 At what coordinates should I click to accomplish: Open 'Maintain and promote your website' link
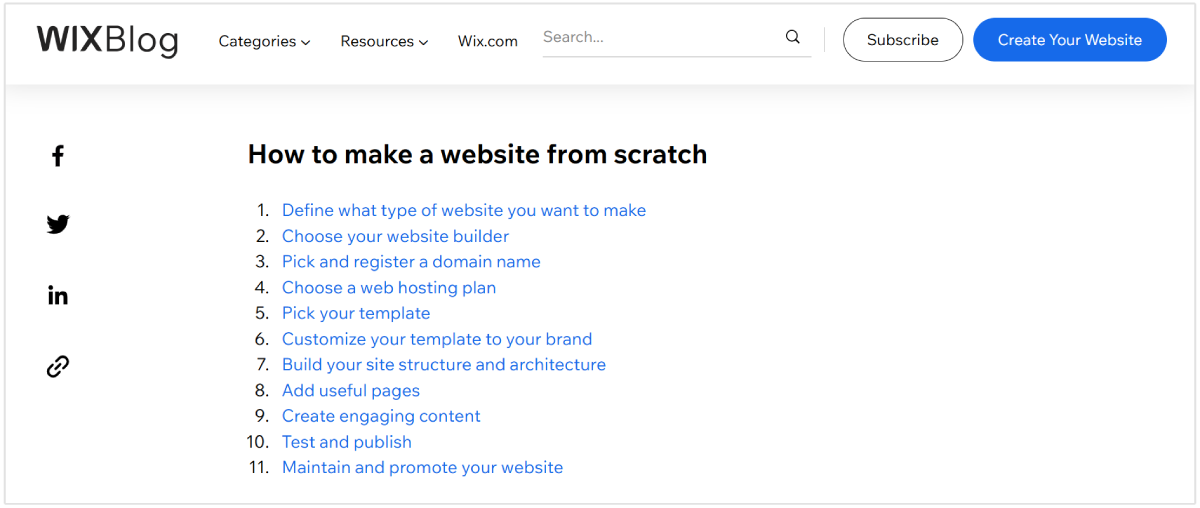click(x=422, y=467)
